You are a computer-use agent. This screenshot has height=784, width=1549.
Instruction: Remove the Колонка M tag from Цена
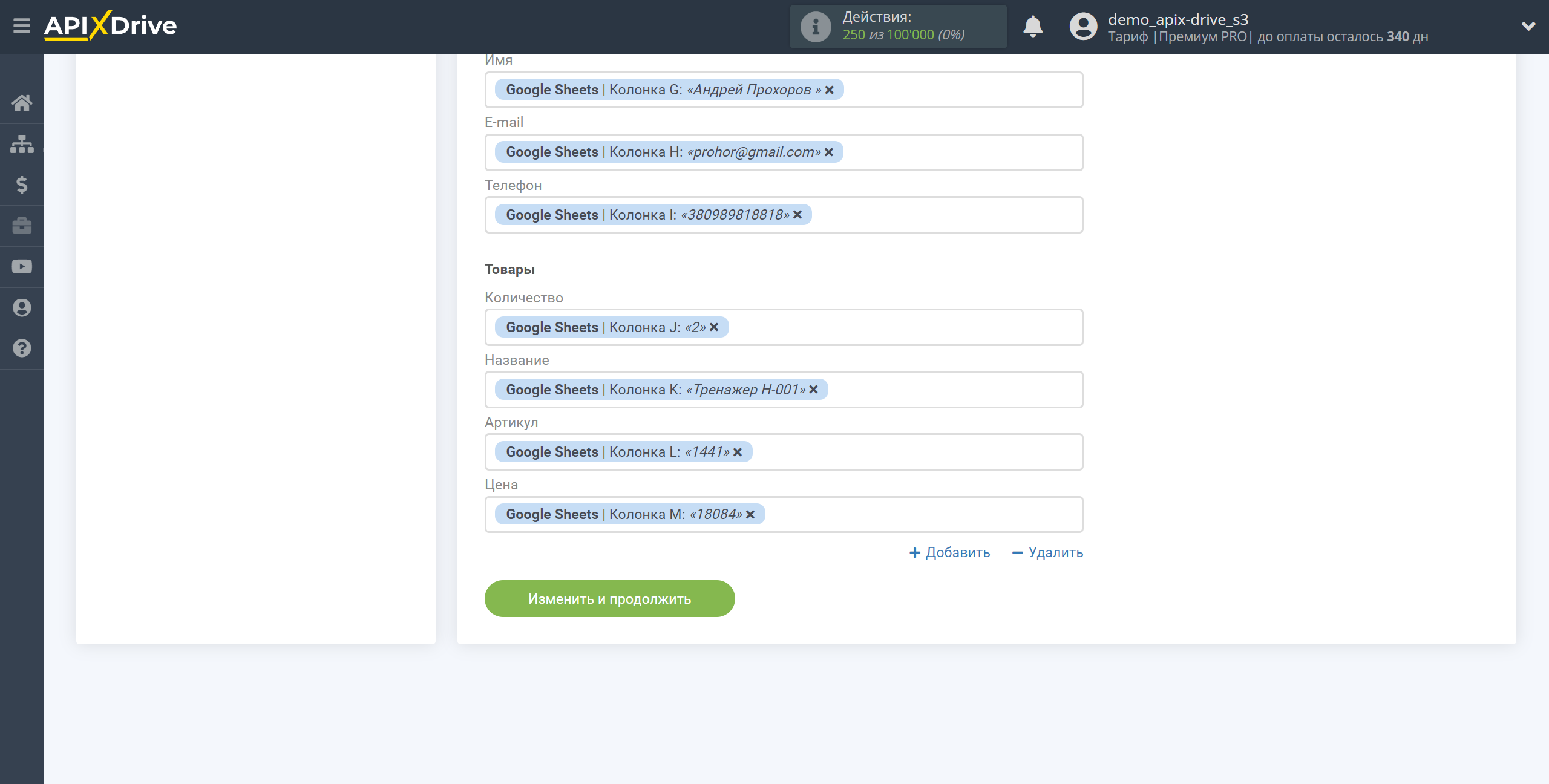pyautogui.click(x=750, y=514)
